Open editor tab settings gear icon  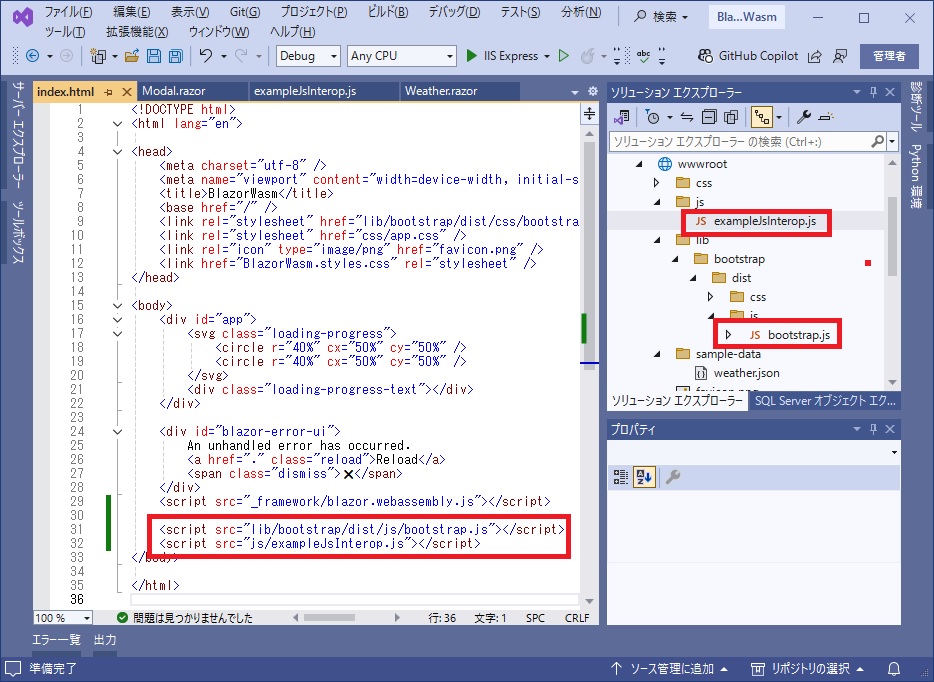593,91
